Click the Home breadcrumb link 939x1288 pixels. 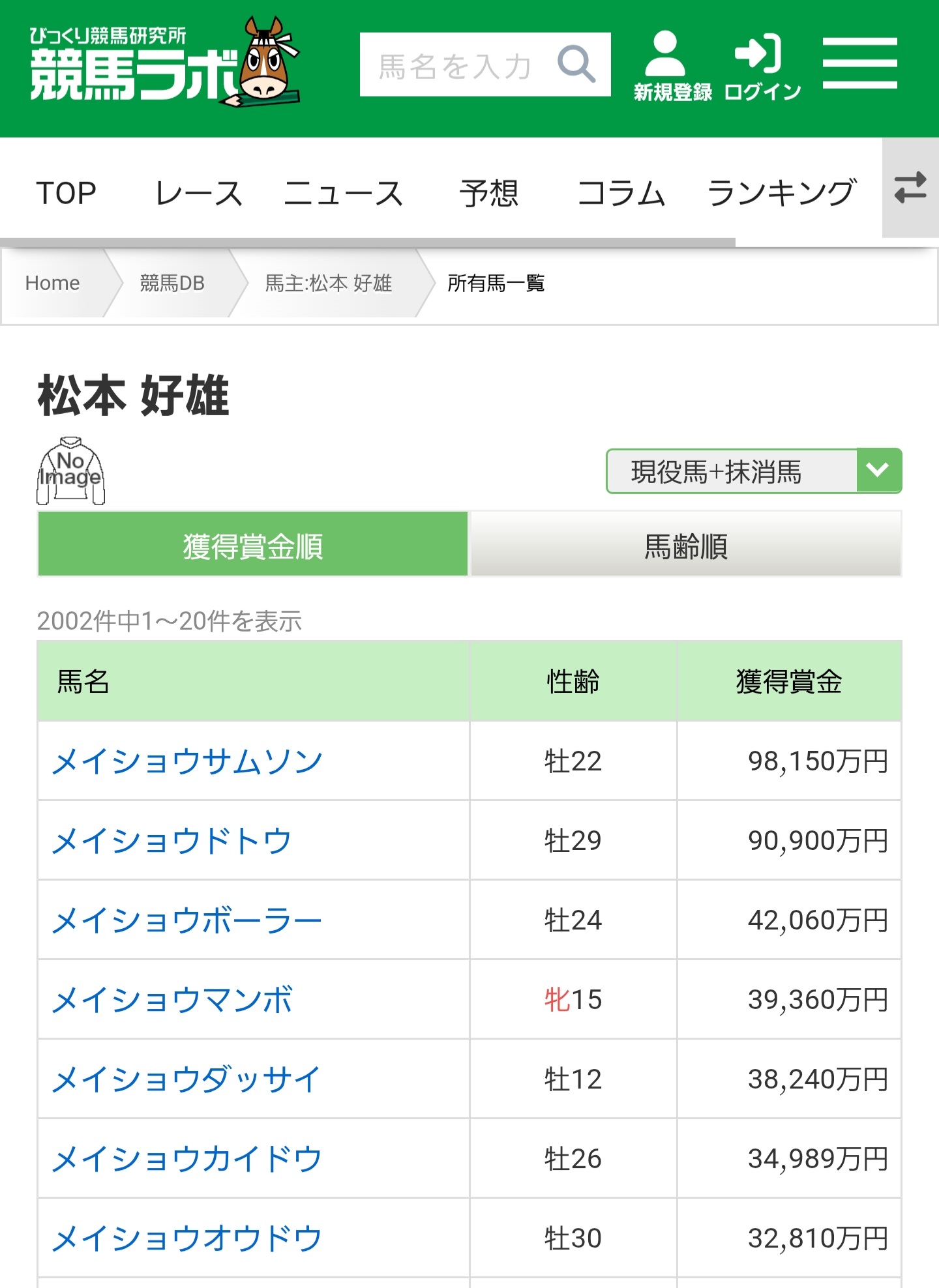point(53,284)
